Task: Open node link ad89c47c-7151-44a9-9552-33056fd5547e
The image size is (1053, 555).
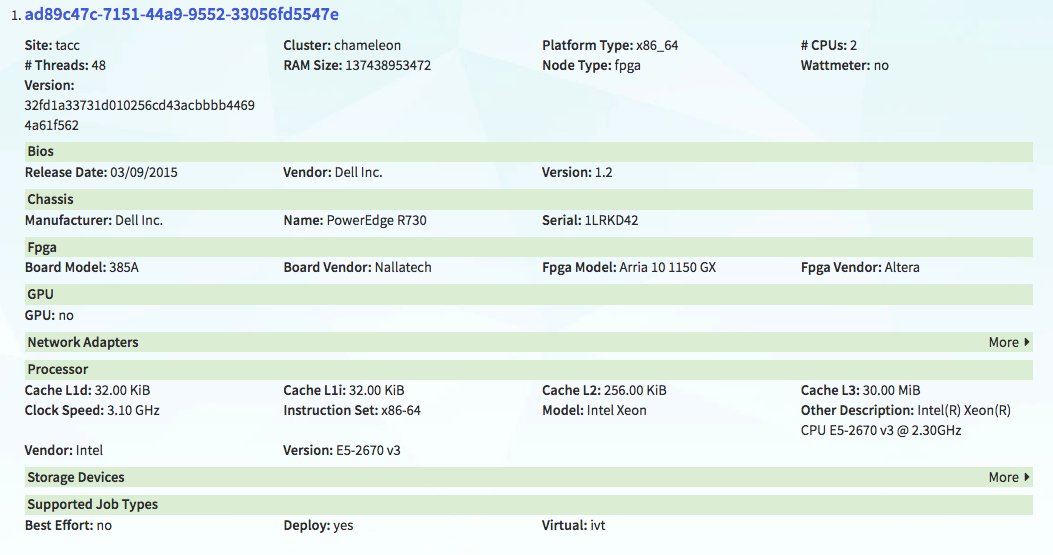Action: click(x=181, y=14)
